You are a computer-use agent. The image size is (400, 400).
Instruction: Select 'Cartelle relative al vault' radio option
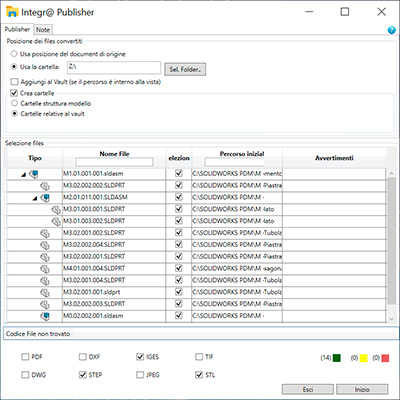[14, 114]
